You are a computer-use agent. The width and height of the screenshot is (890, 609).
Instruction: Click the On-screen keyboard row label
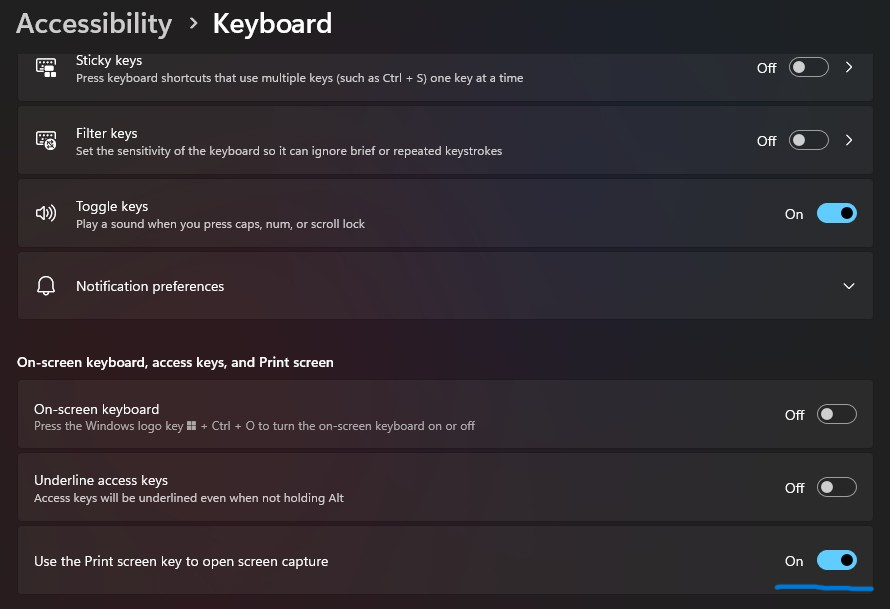click(96, 409)
